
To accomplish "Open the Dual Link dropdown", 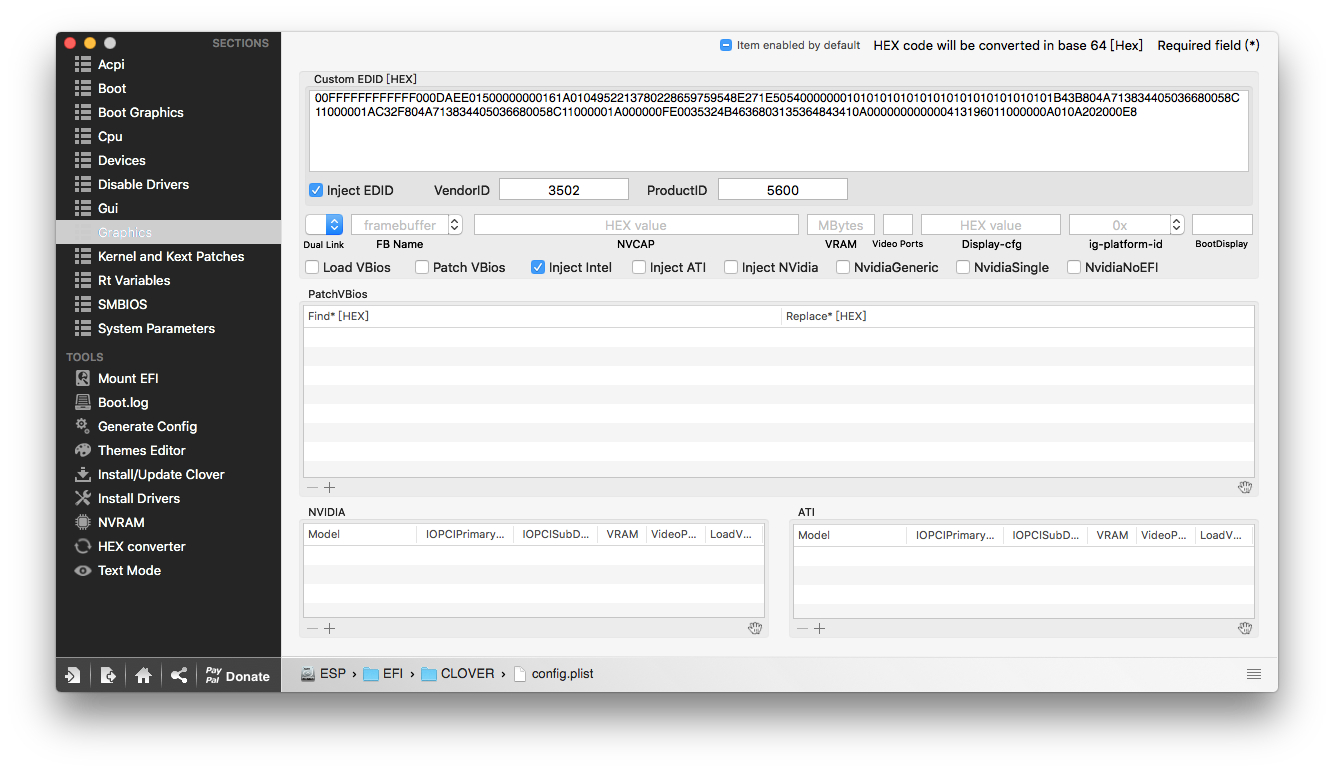I will click(324, 225).
